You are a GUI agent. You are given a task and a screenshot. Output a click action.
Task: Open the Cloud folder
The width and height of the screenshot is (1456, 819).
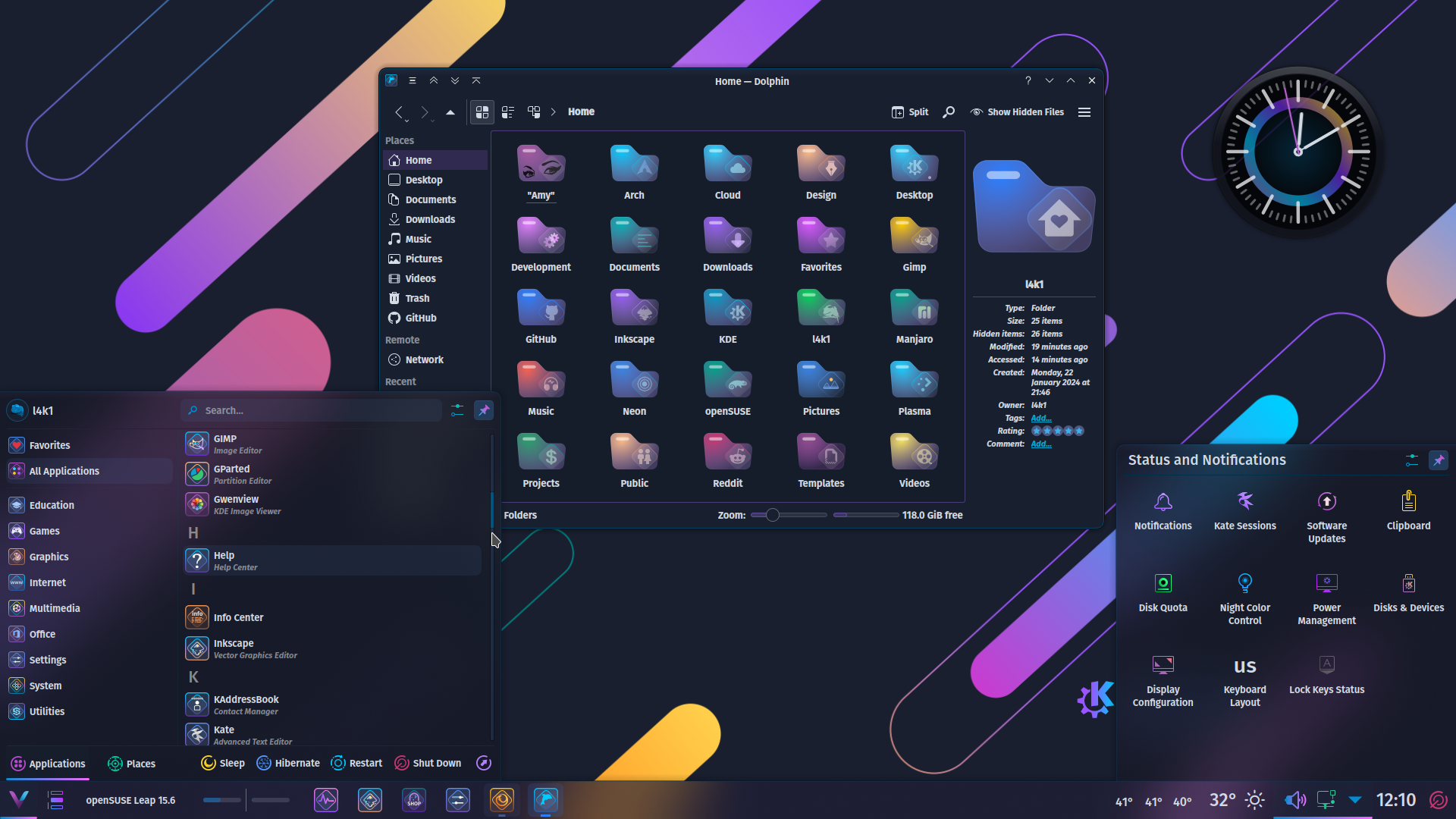coord(727,172)
